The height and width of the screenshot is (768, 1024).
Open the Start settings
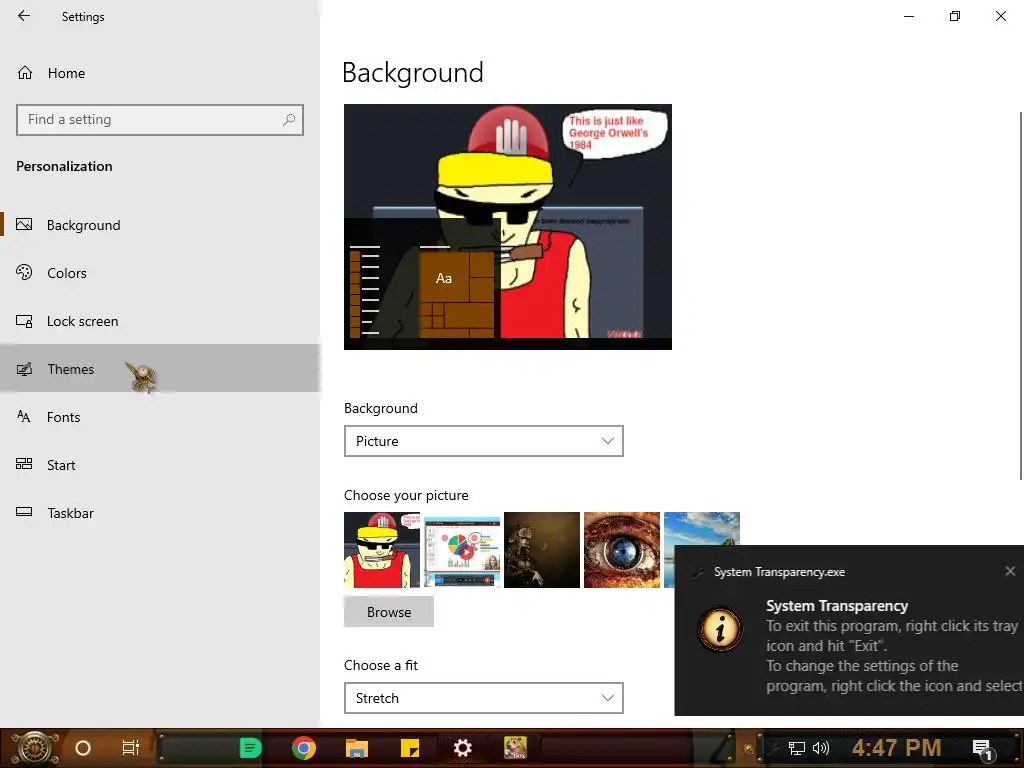click(160, 465)
